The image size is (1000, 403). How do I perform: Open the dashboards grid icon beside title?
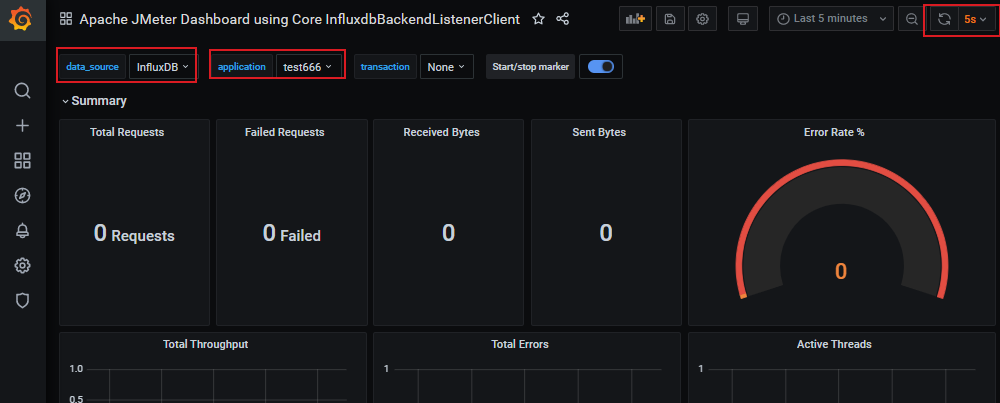coord(66,19)
